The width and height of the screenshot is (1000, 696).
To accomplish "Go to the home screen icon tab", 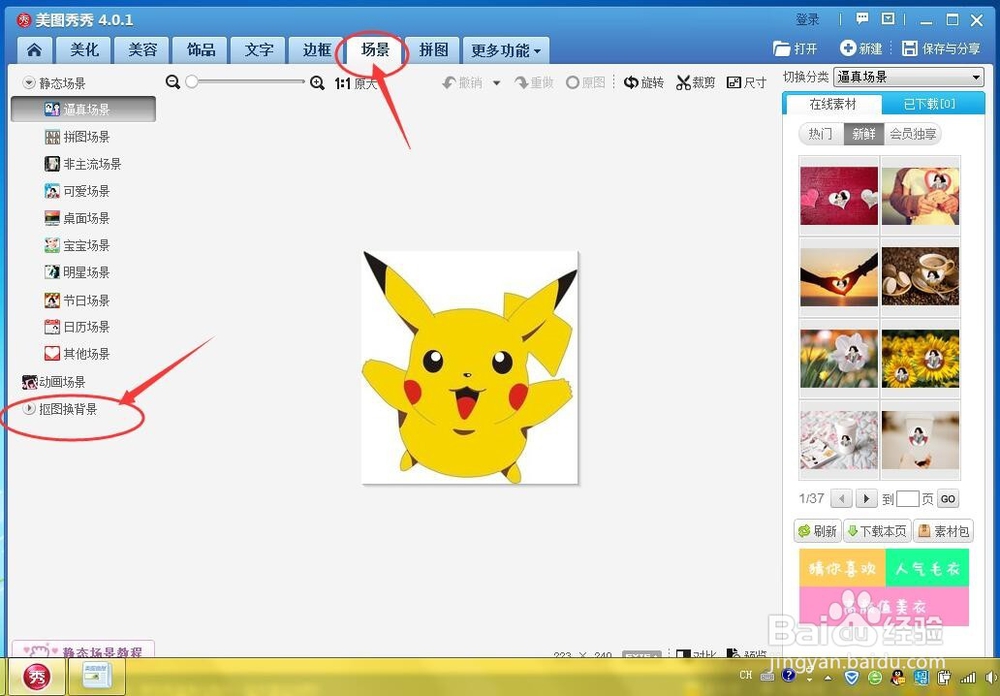I will pos(34,50).
